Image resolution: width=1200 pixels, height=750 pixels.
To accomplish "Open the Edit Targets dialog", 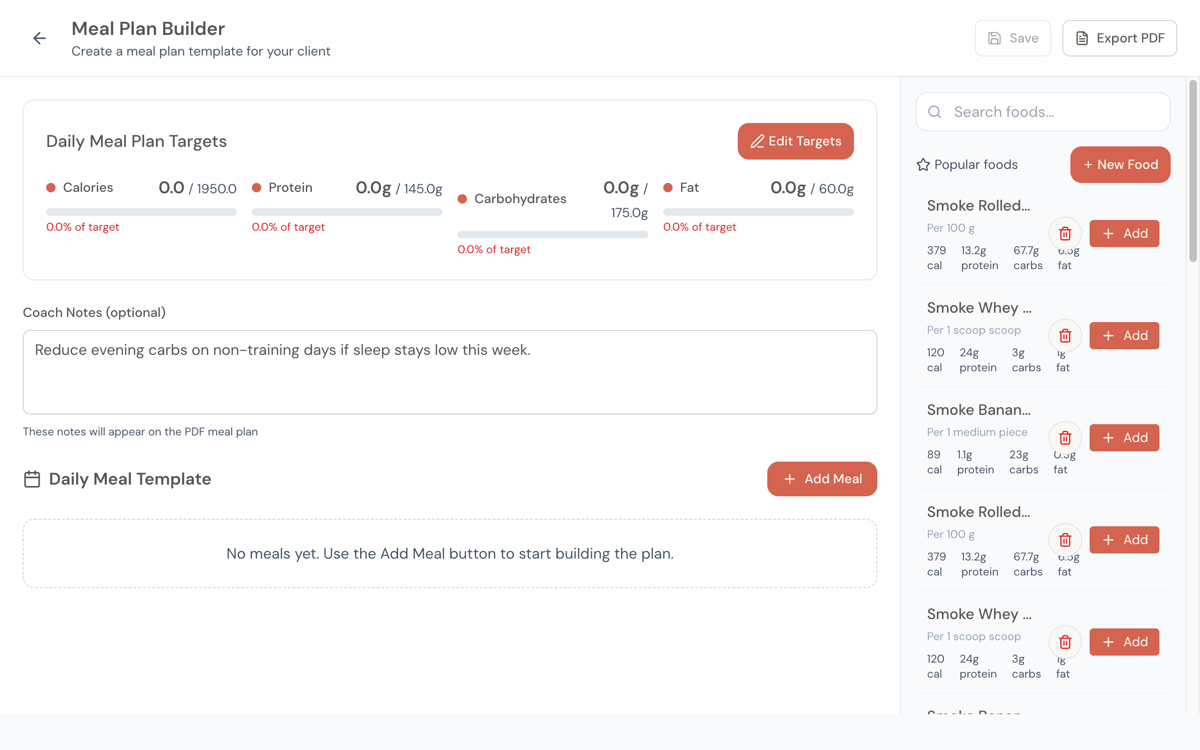I will [x=795, y=141].
